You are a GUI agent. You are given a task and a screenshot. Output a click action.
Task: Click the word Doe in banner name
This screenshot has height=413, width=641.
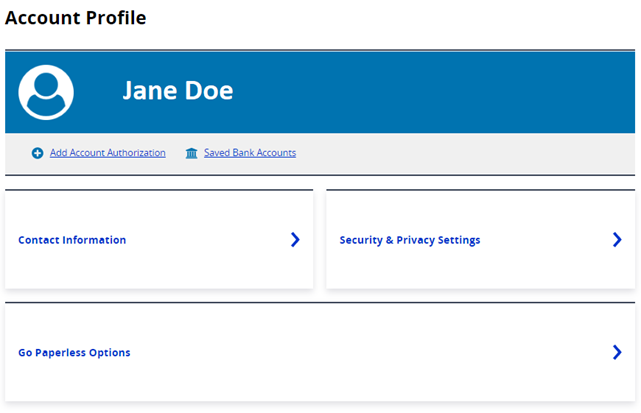[x=209, y=90]
